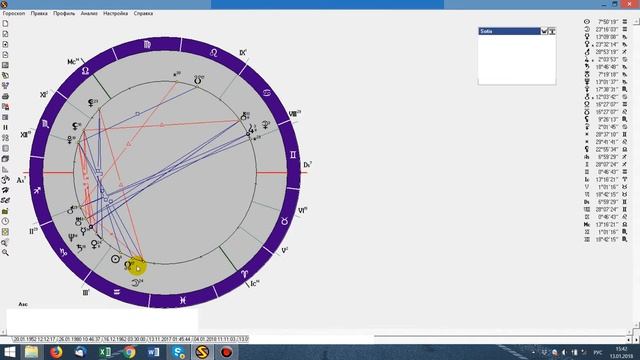Switch to chart tab 20.01.1952 12:12:17
640x360 pixels.
(x=34, y=339)
